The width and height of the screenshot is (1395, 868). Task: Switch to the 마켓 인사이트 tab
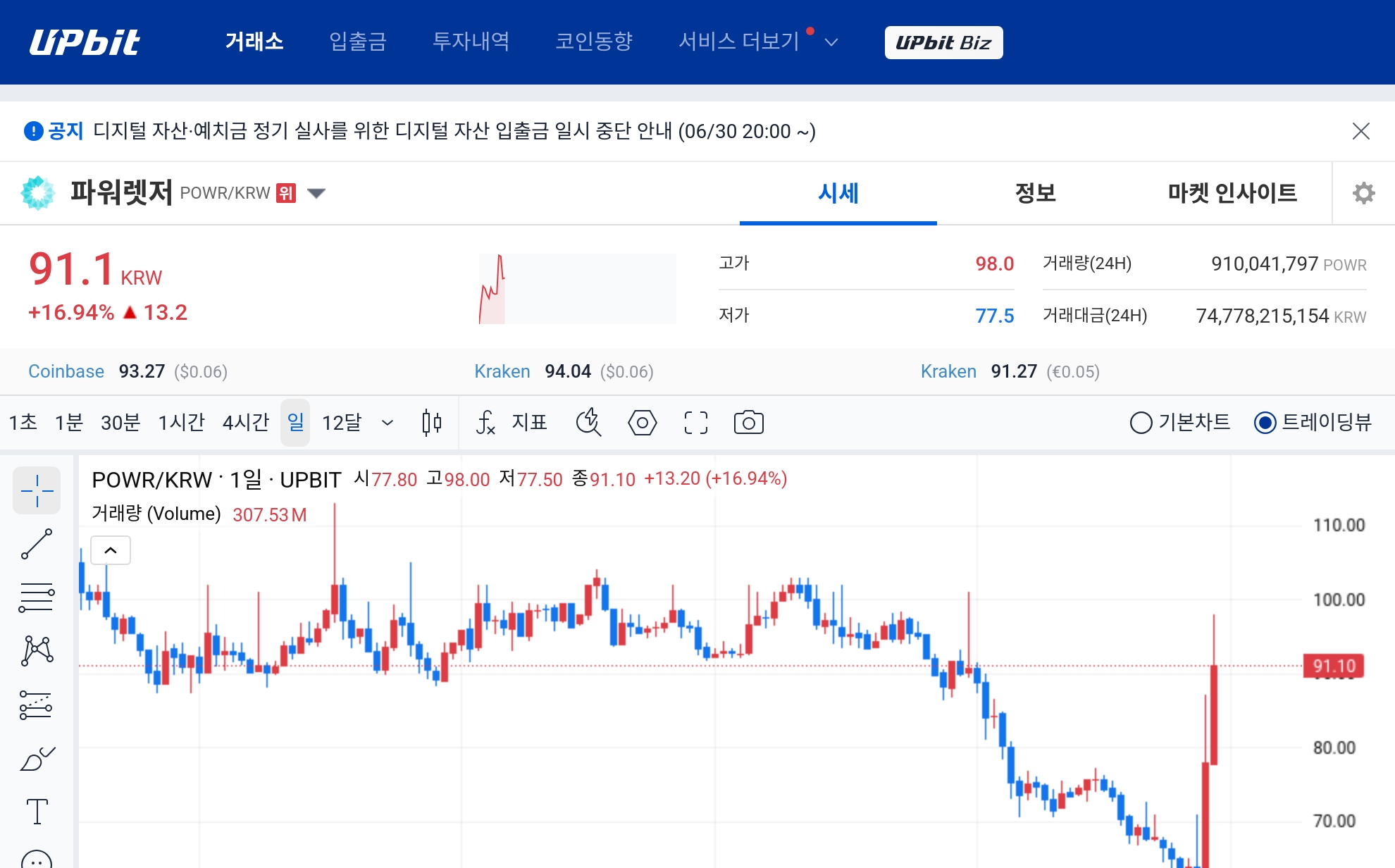click(1233, 193)
